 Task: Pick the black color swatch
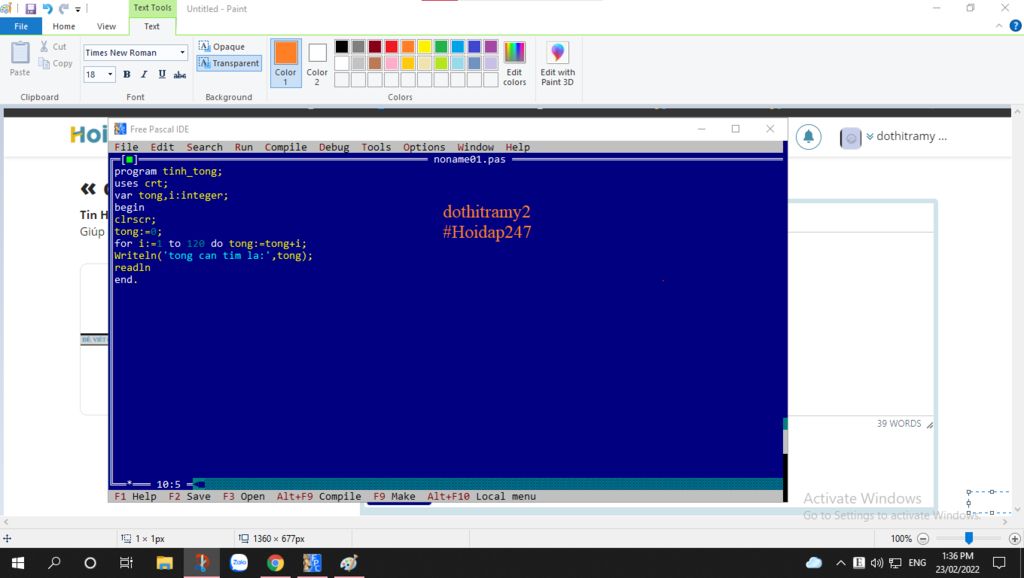342,46
